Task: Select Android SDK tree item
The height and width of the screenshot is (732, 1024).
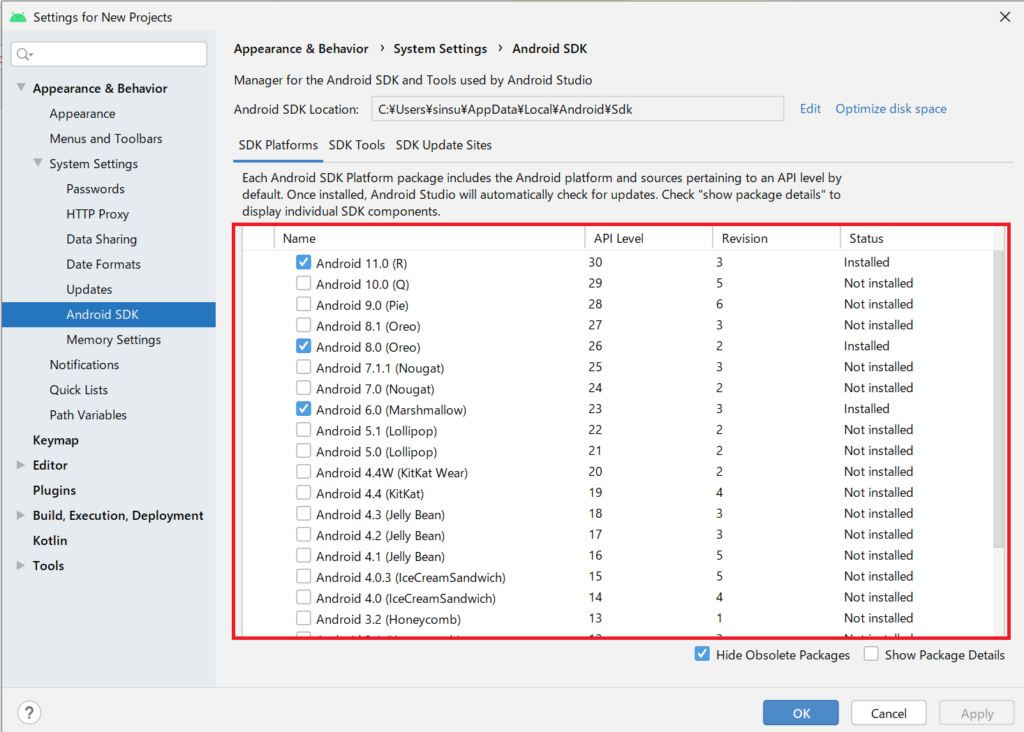Action: click(x=108, y=314)
